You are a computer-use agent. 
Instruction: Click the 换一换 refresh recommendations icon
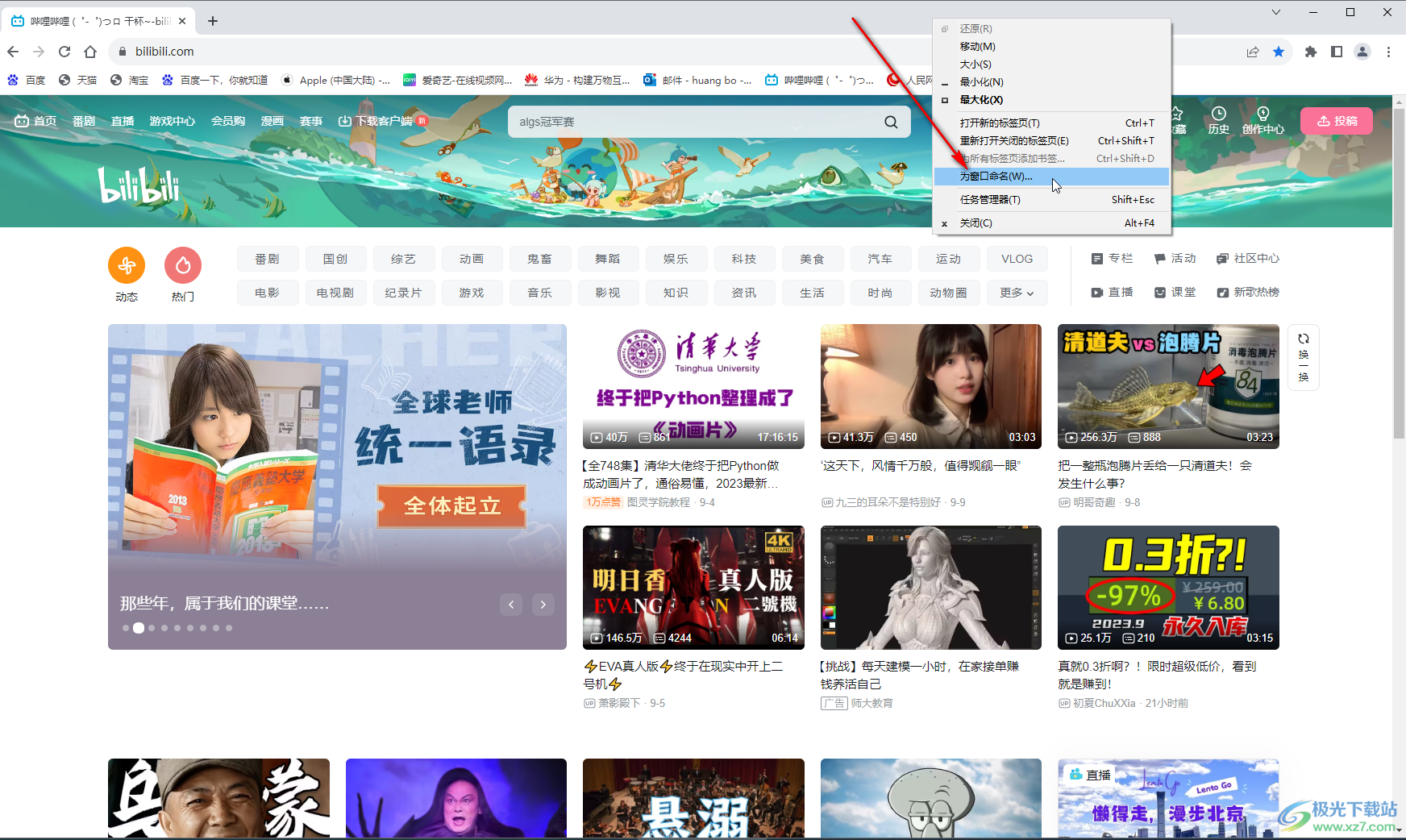[x=1304, y=357]
